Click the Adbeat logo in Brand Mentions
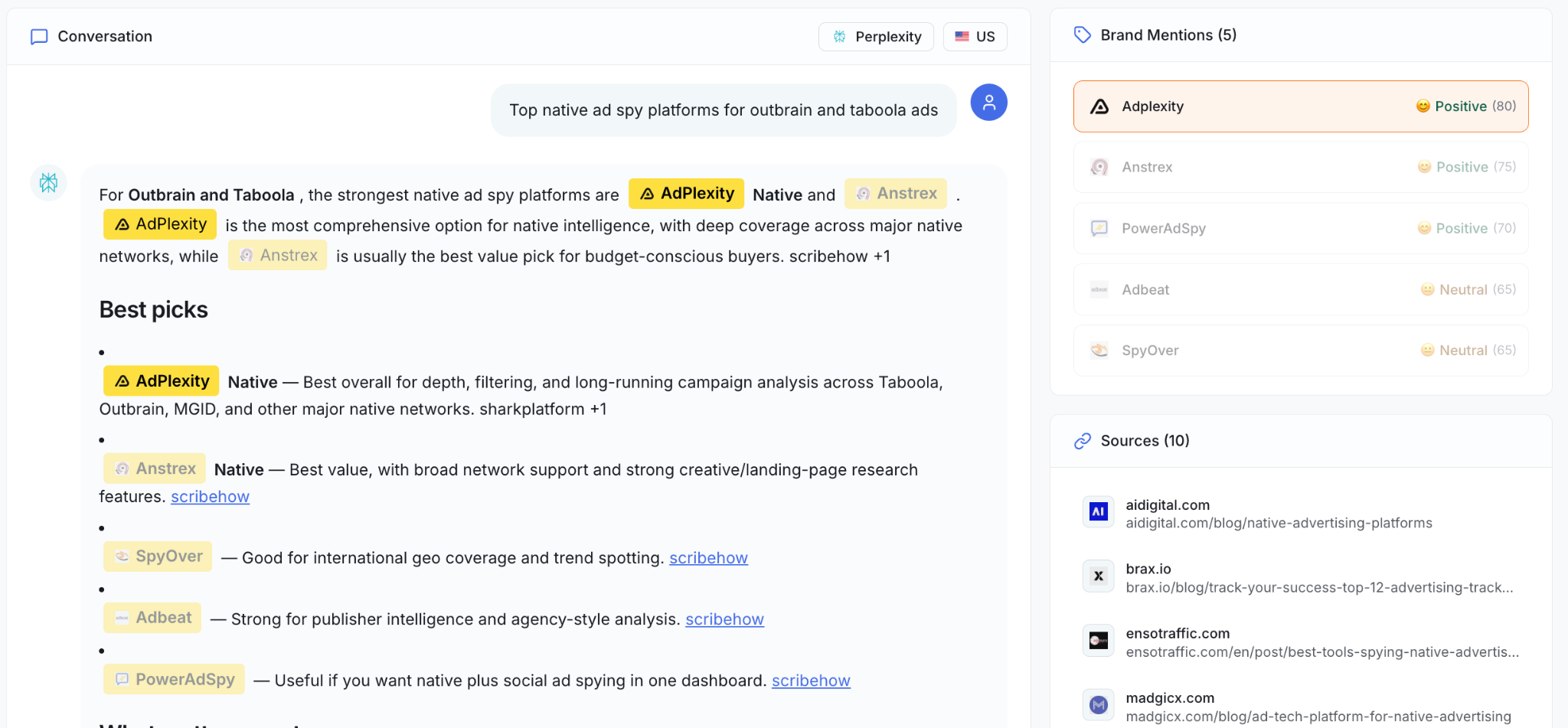 coord(1099,289)
